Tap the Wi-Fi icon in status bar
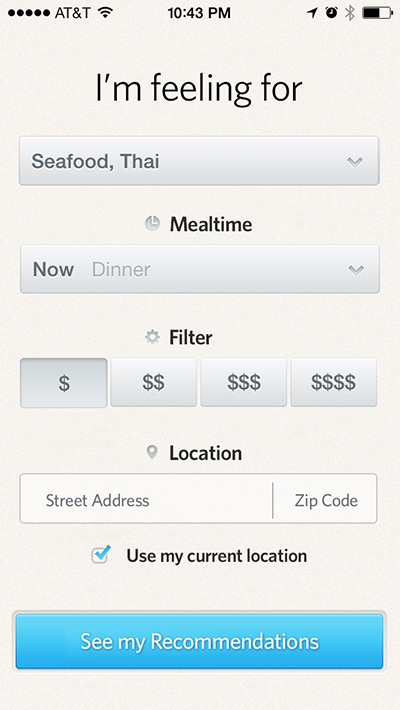 [106, 13]
